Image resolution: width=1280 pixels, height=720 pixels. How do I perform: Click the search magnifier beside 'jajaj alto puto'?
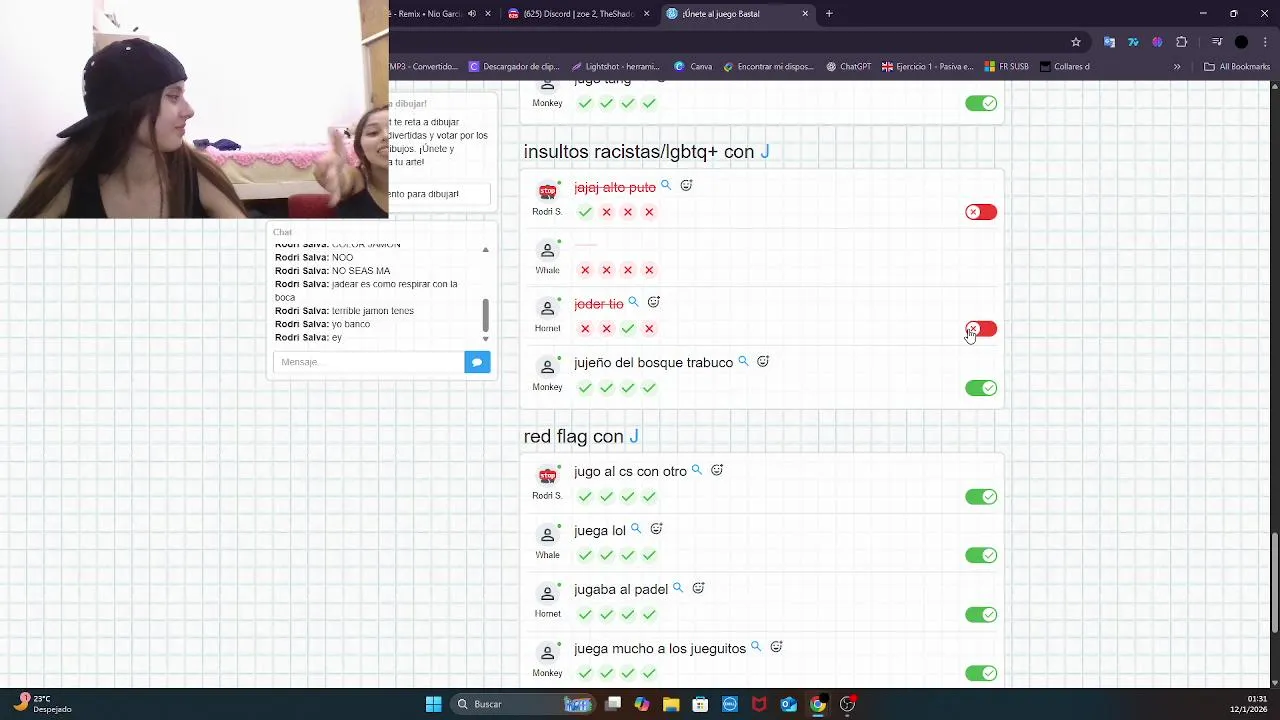(x=666, y=186)
